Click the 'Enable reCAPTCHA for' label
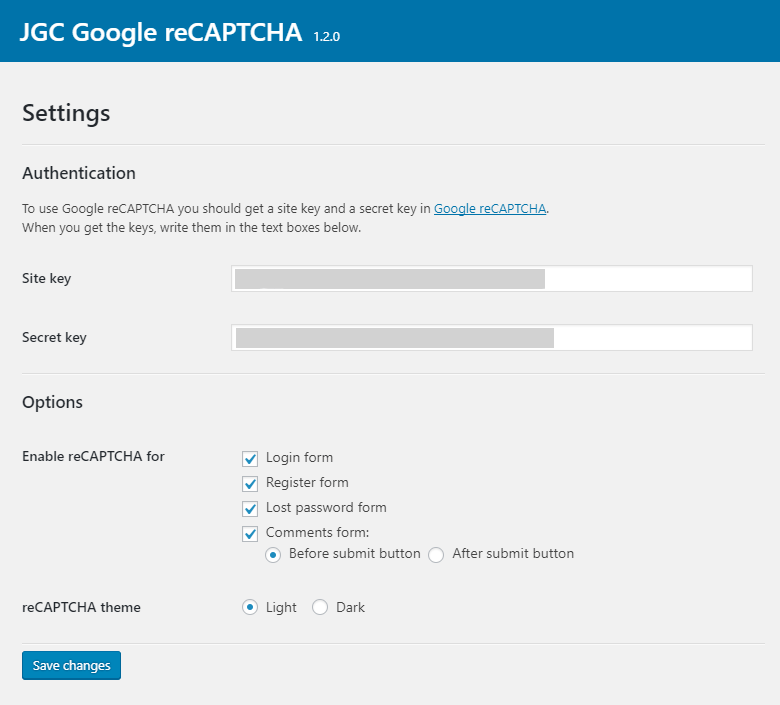 [x=93, y=456]
